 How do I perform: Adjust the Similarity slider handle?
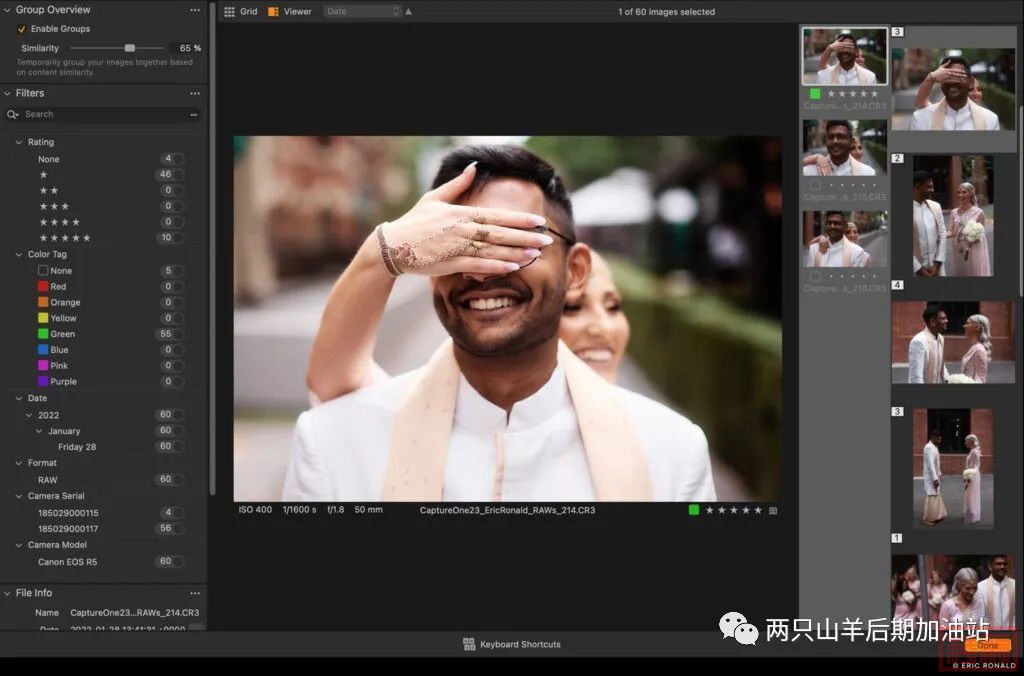point(130,48)
